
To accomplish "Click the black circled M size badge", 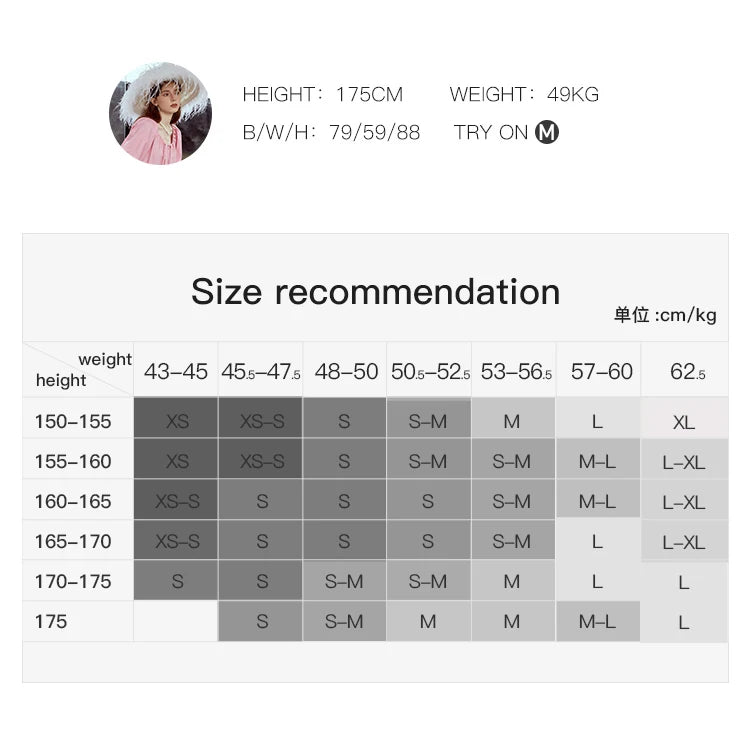I will pos(546,132).
